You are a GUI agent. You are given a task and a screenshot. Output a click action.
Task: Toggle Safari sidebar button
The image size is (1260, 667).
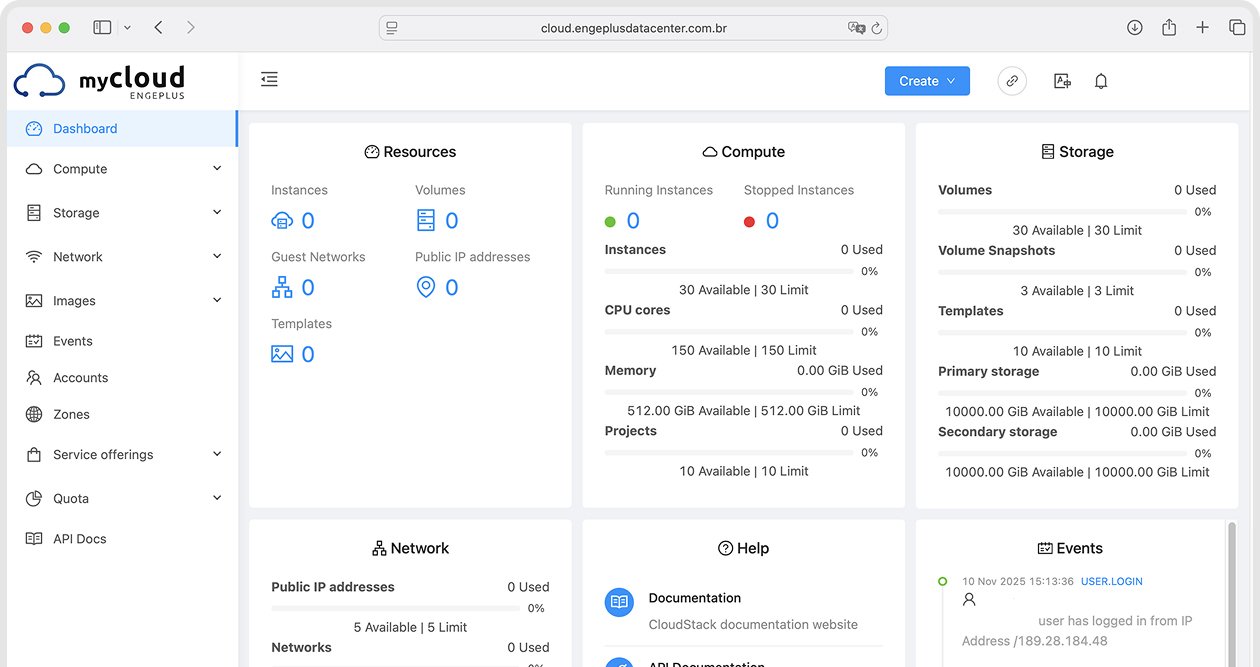coord(102,28)
